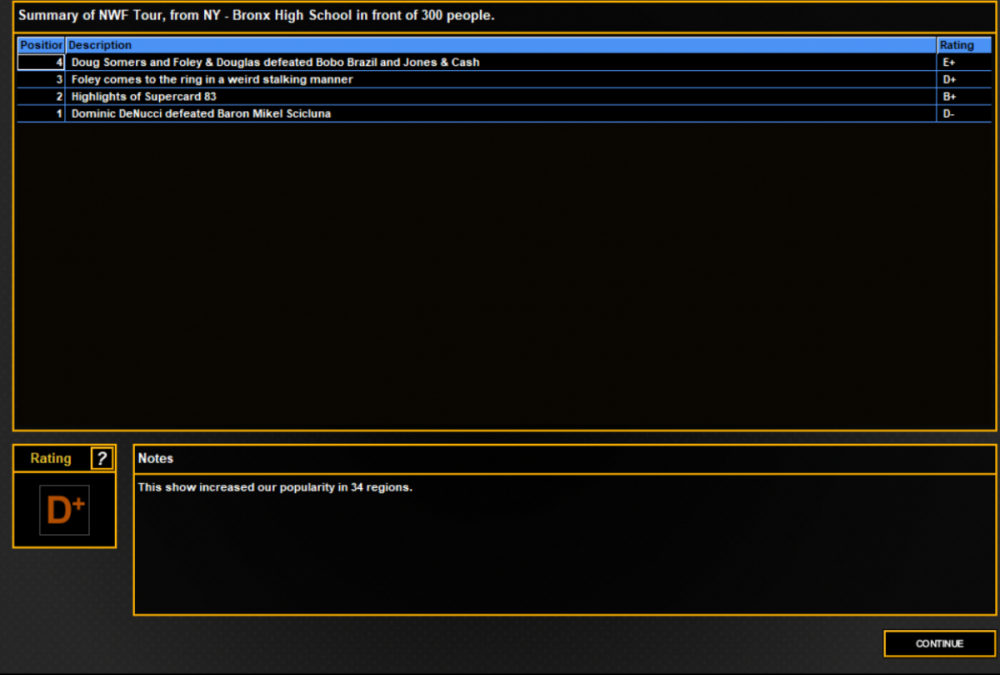
Task: Click position cell number 1
Action: point(41,114)
